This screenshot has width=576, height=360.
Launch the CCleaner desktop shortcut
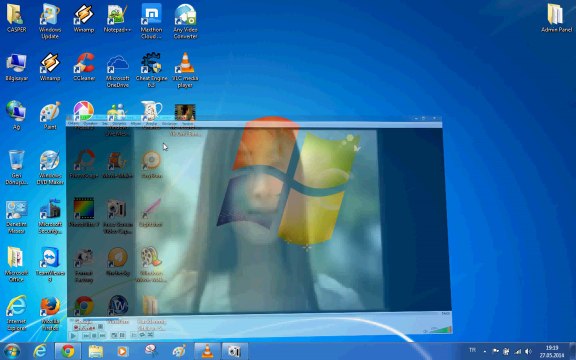(84, 67)
